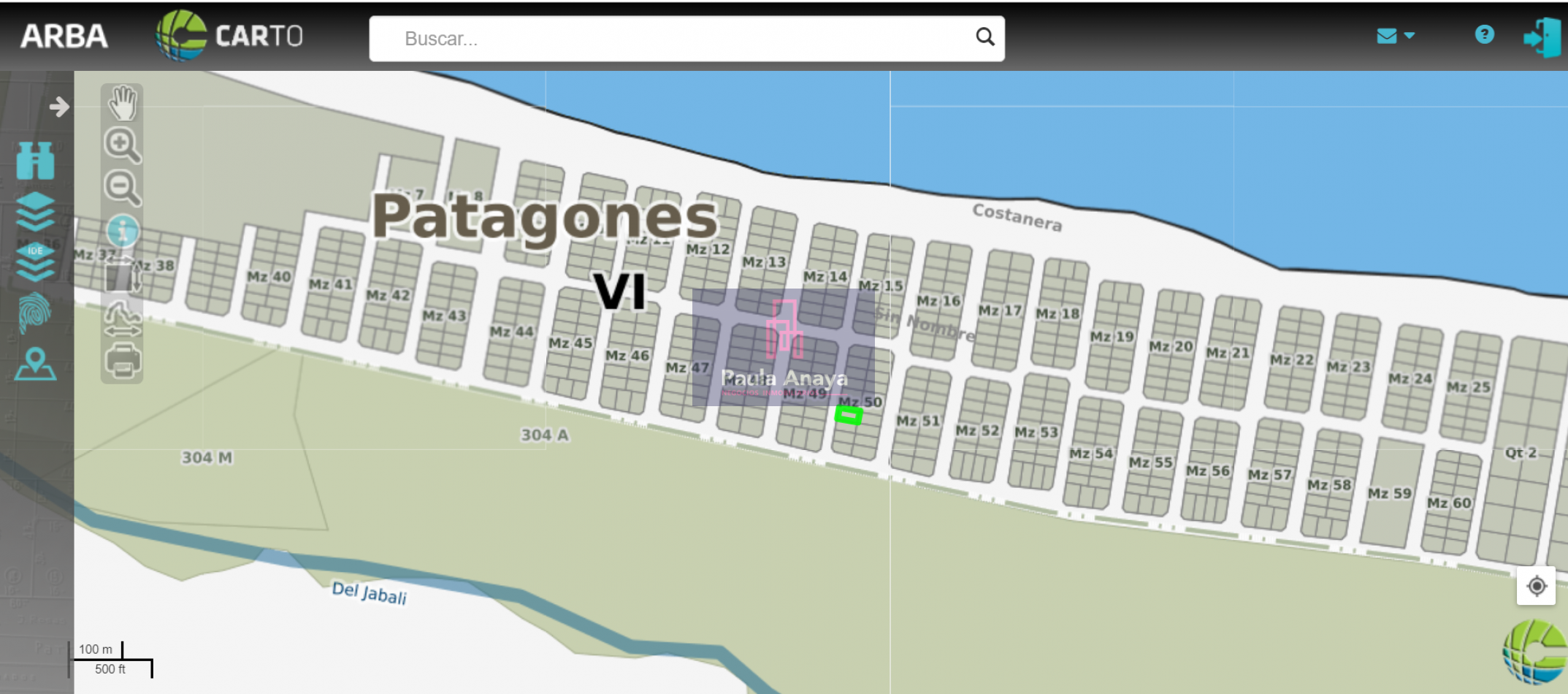The height and width of the screenshot is (694, 1568).
Task: Expand the sidebar with the arrow
Action: pos(59,107)
